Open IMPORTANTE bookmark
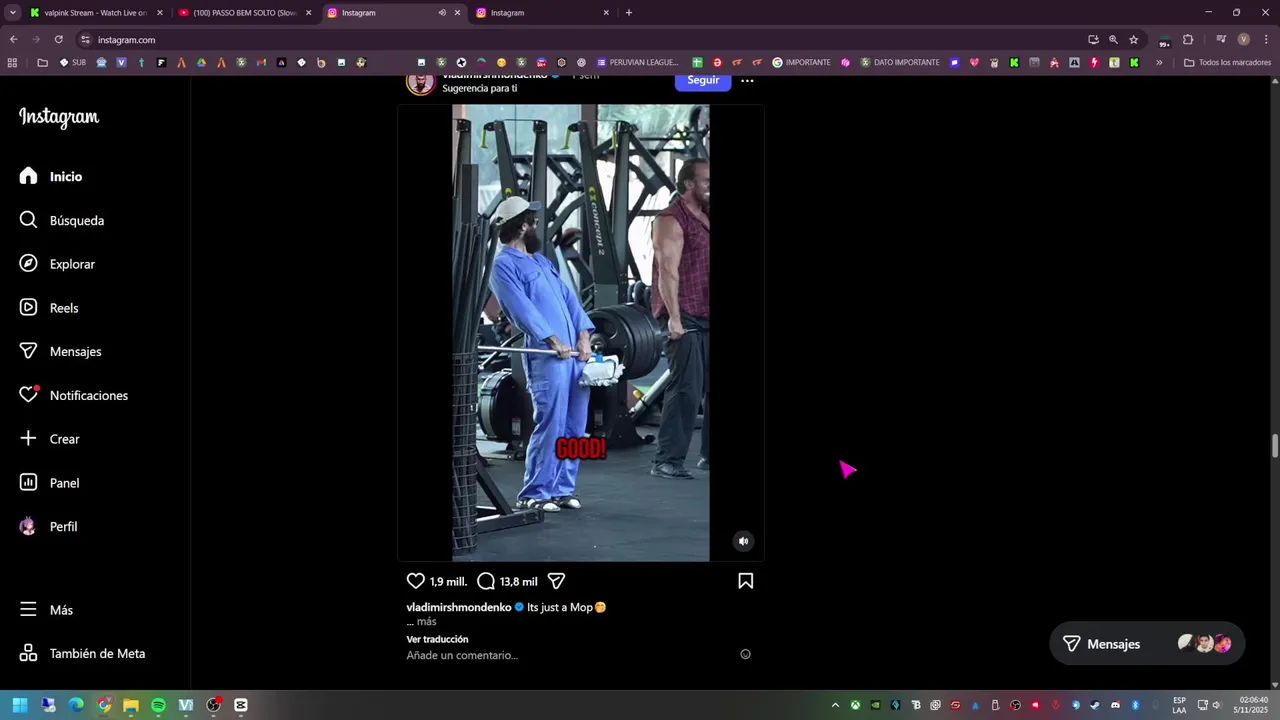 pos(801,62)
